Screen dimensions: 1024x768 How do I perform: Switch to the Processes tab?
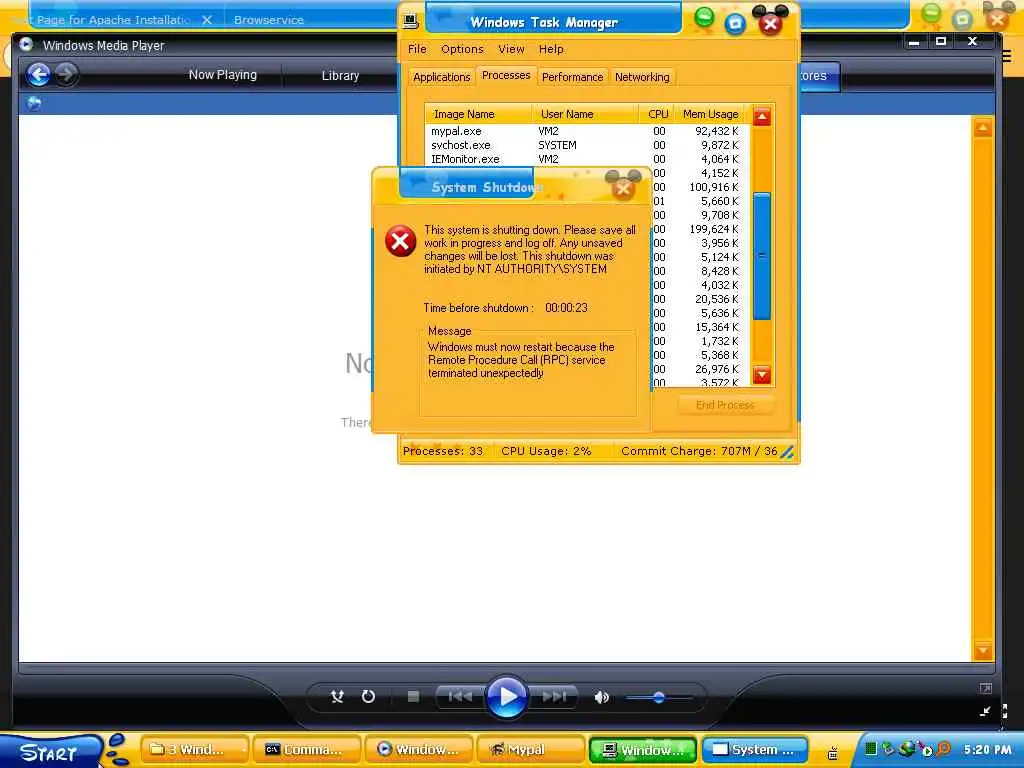click(506, 75)
